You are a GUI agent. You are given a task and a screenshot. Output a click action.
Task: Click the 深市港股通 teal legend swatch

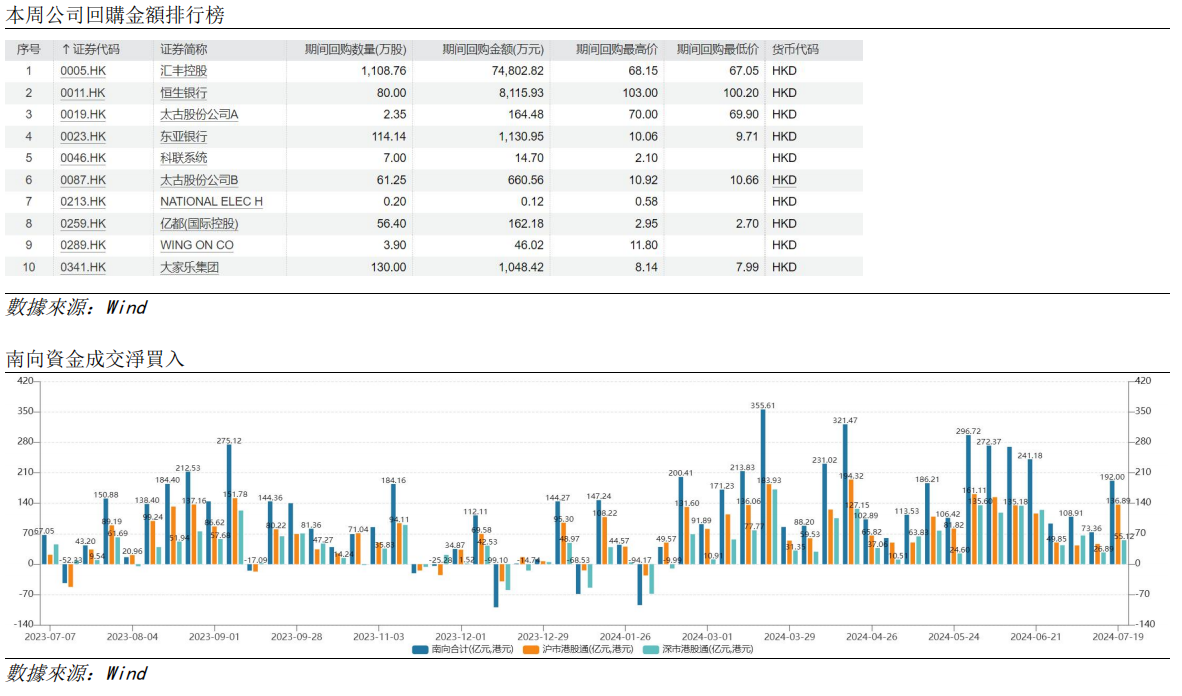651,649
